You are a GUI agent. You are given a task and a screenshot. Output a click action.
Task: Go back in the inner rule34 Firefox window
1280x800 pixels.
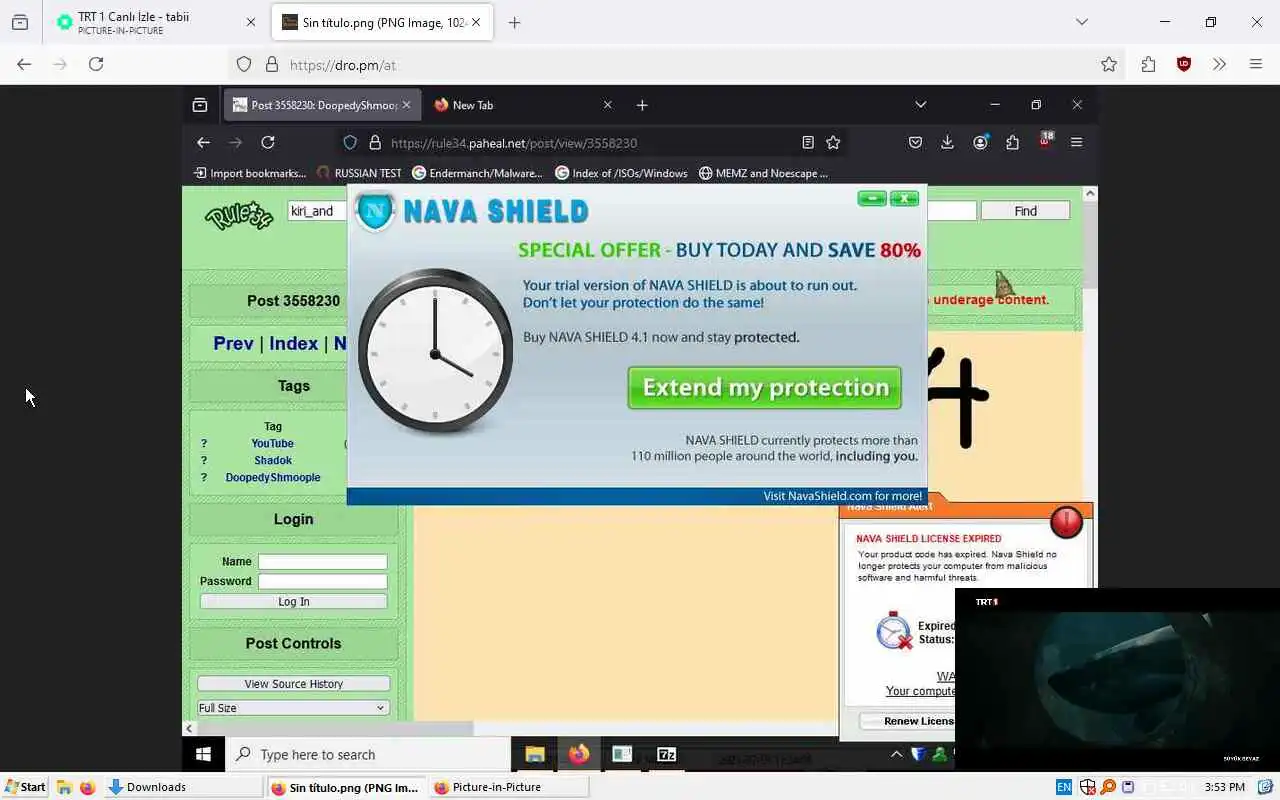203,143
